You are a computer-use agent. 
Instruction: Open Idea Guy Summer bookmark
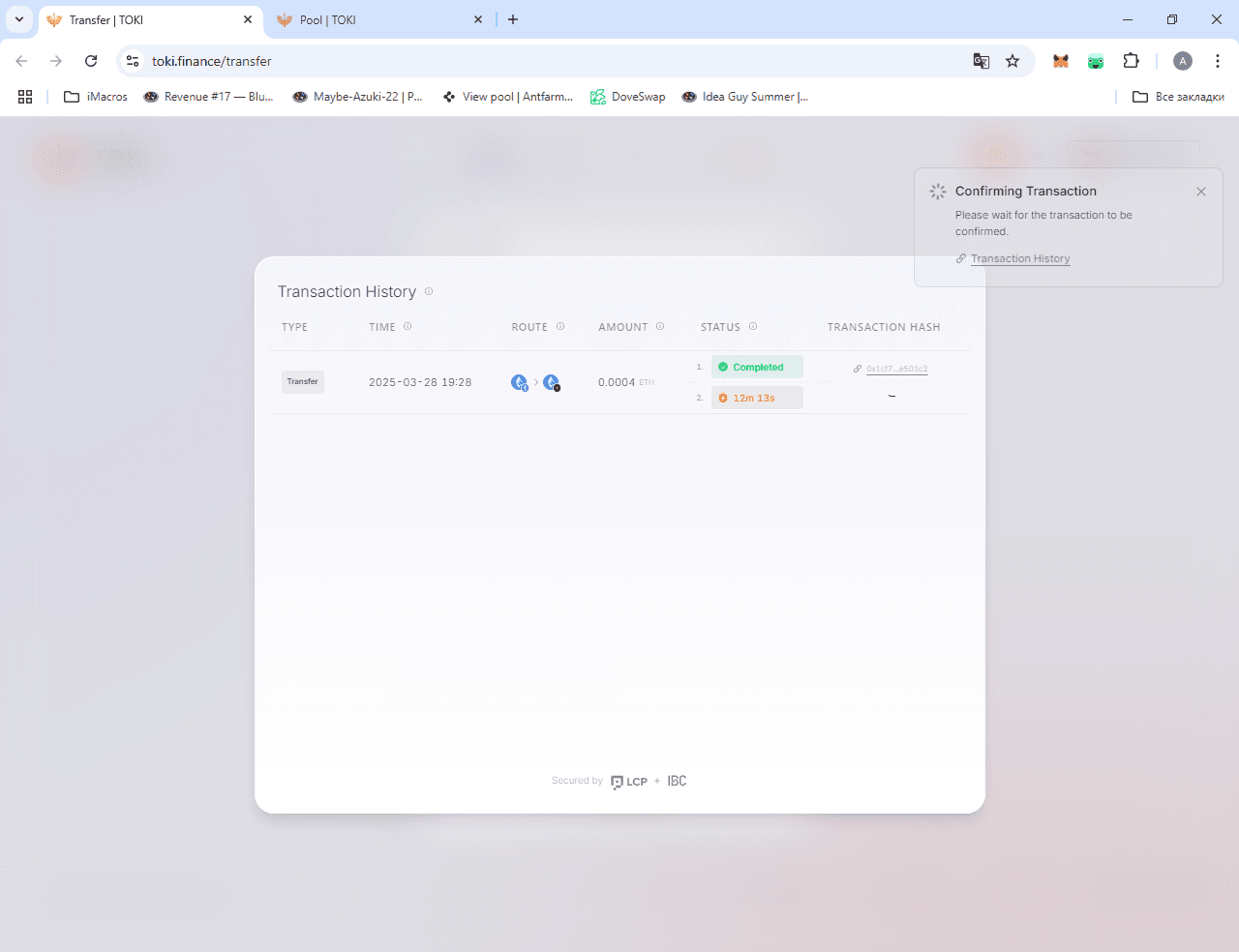pos(745,97)
